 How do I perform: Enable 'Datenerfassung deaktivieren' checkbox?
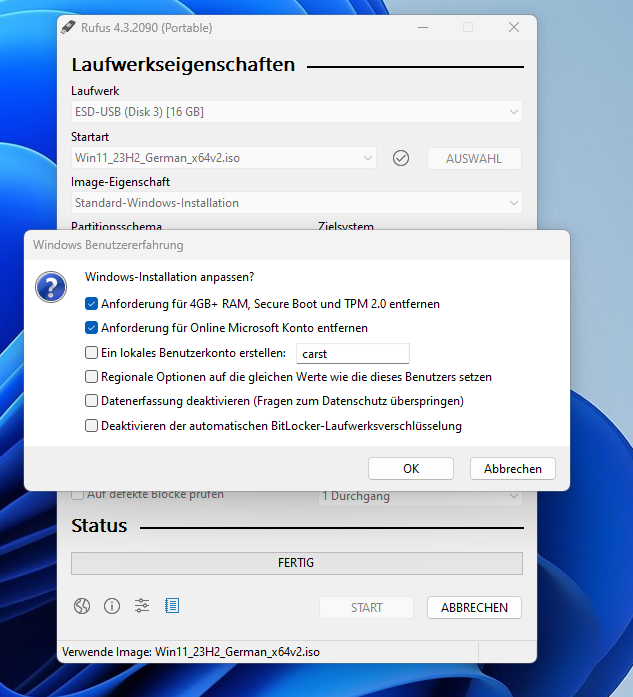click(x=92, y=401)
